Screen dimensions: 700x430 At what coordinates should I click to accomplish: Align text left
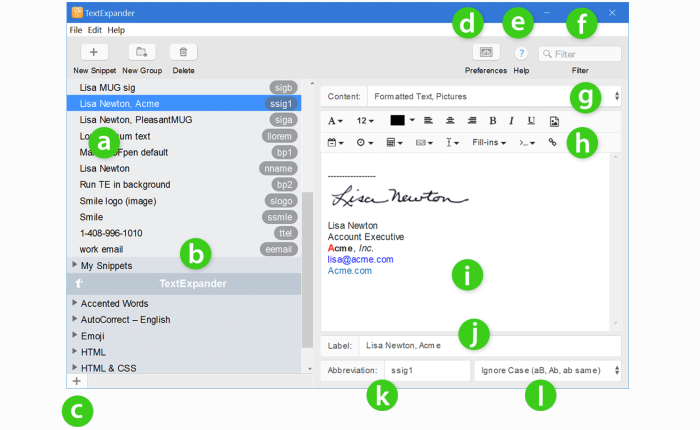click(x=428, y=121)
